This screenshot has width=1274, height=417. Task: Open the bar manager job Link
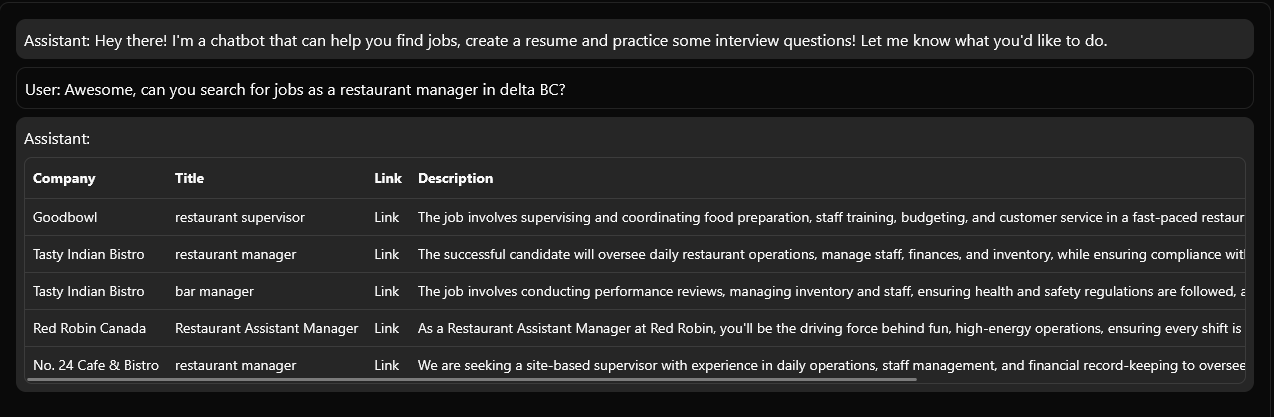pyautogui.click(x=386, y=291)
